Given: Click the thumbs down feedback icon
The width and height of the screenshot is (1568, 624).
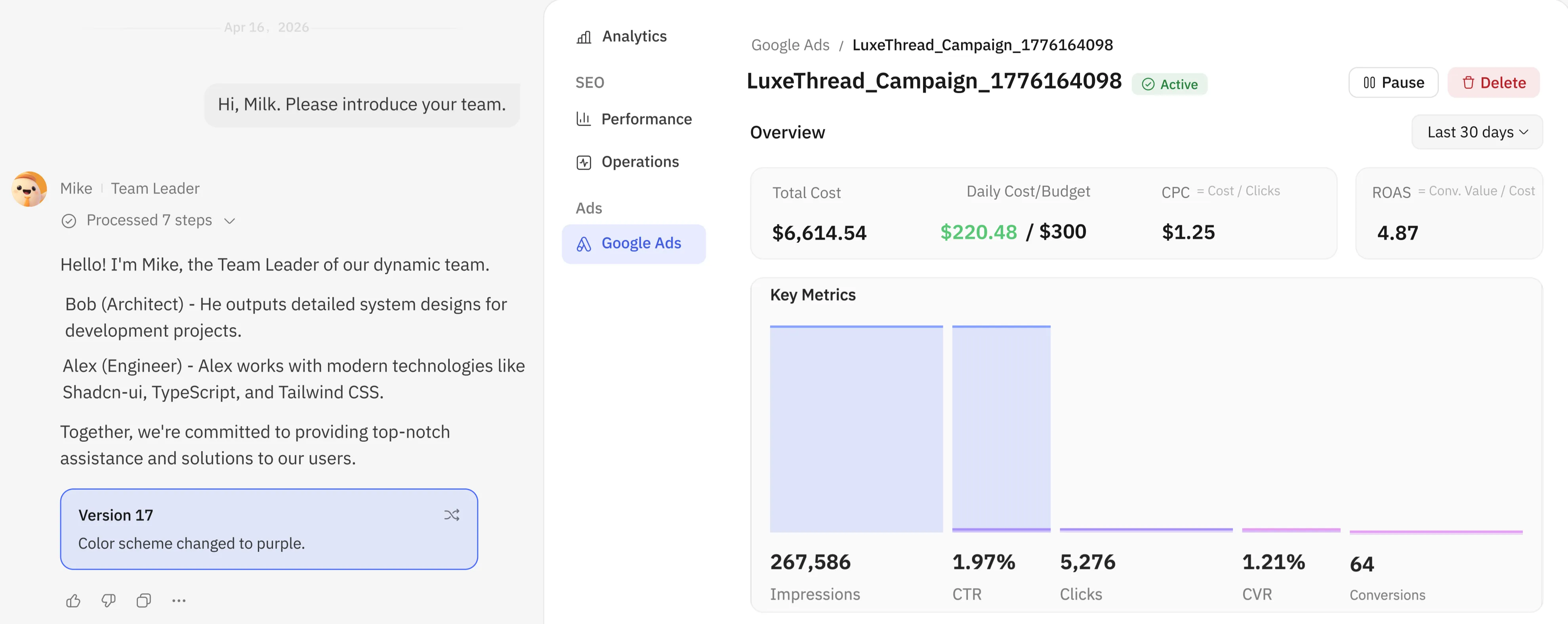Looking at the screenshot, I should (108, 601).
